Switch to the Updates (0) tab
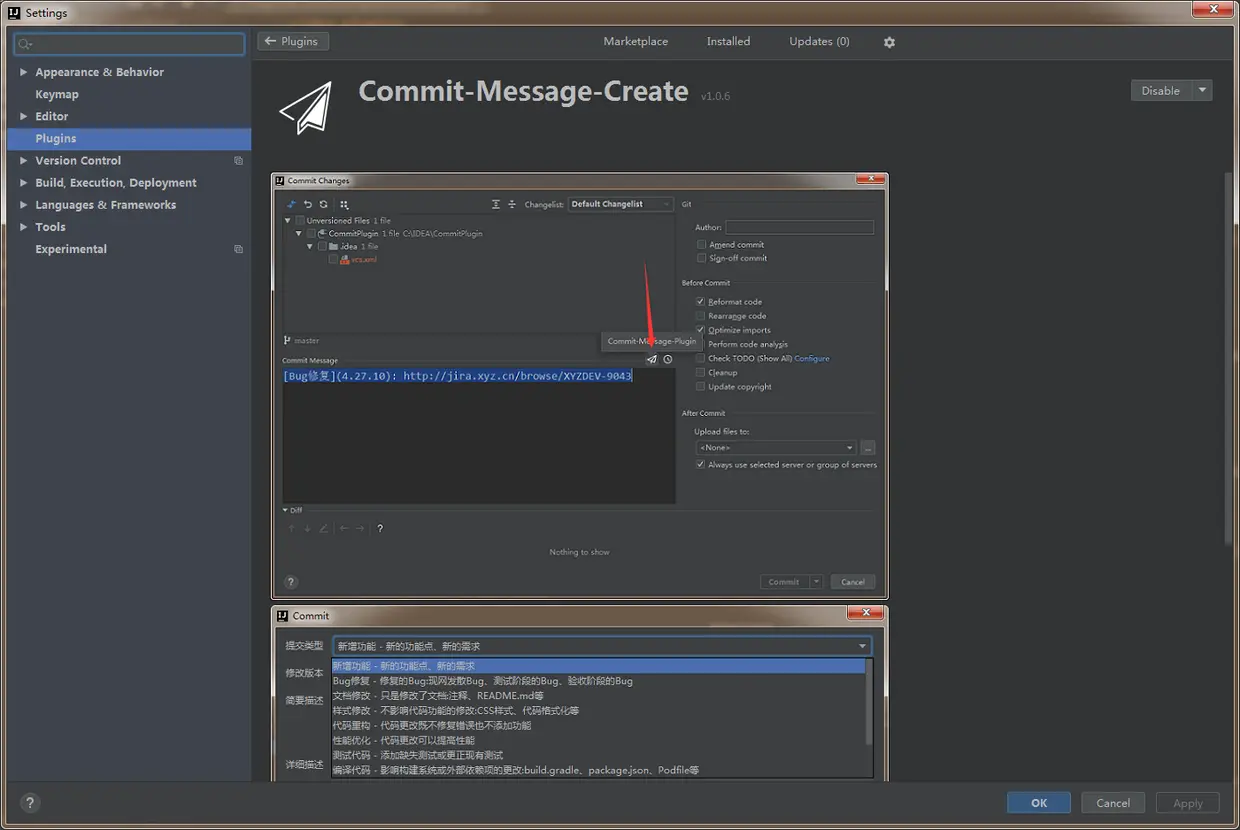 click(x=819, y=41)
